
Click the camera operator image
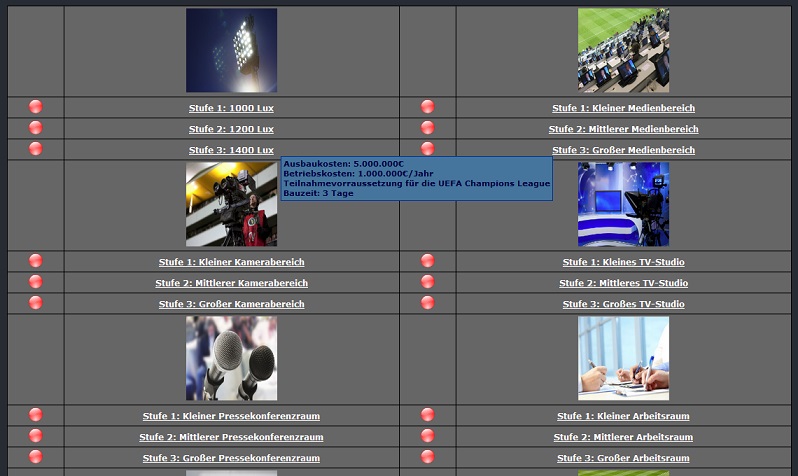point(231,204)
